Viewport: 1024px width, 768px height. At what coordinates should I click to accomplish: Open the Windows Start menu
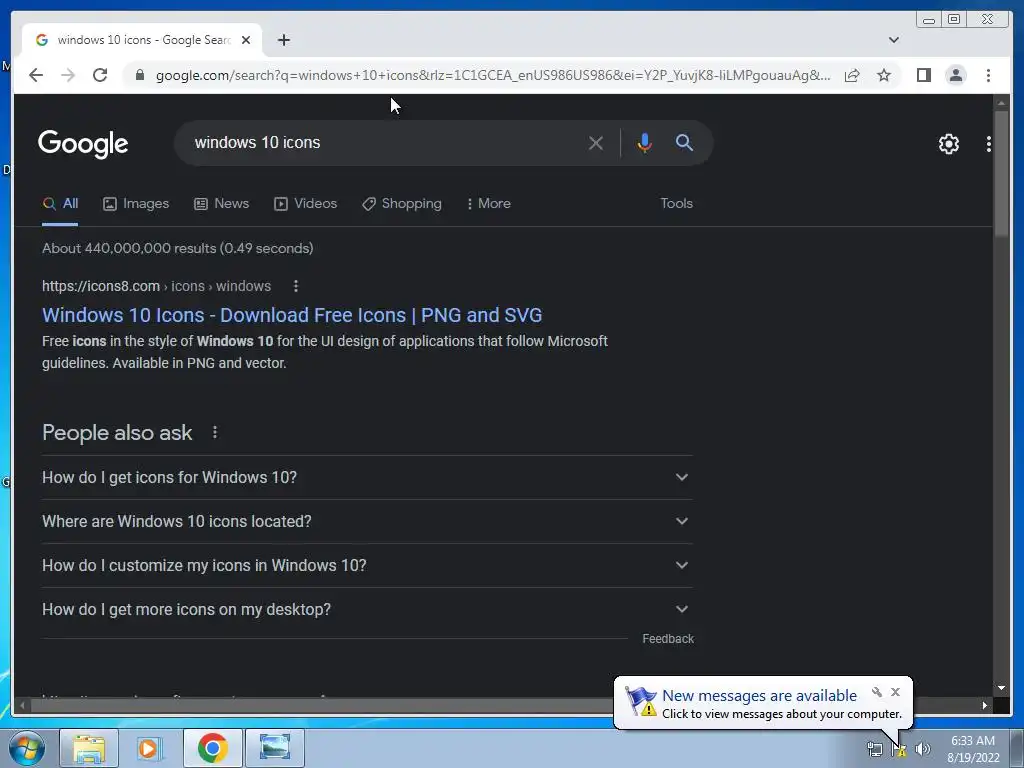click(x=27, y=748)
